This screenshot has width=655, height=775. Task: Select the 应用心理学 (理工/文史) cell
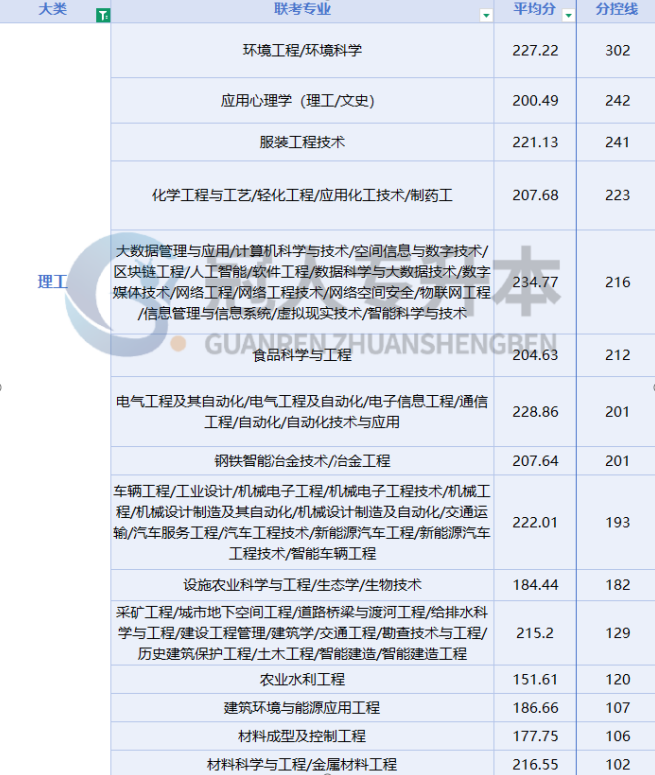pyautogui.click(x=302, y=101)
